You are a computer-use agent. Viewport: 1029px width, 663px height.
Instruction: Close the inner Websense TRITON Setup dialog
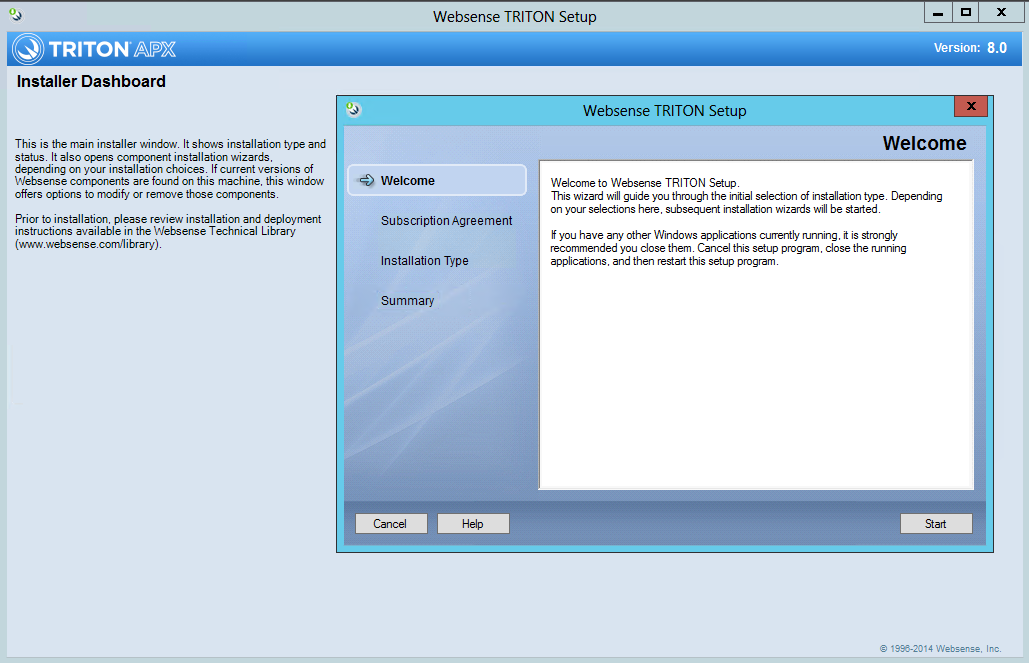[x=971, y=106]
